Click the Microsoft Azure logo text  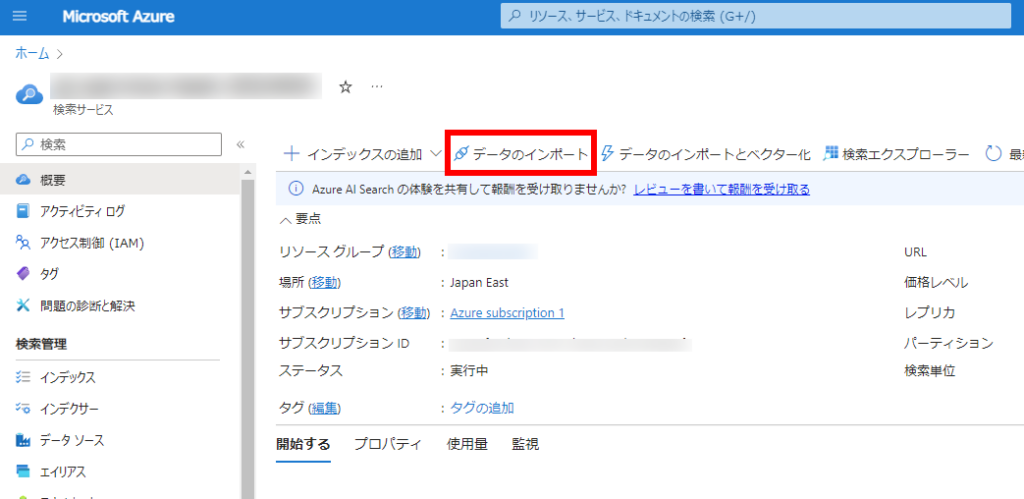pos(118,17)
